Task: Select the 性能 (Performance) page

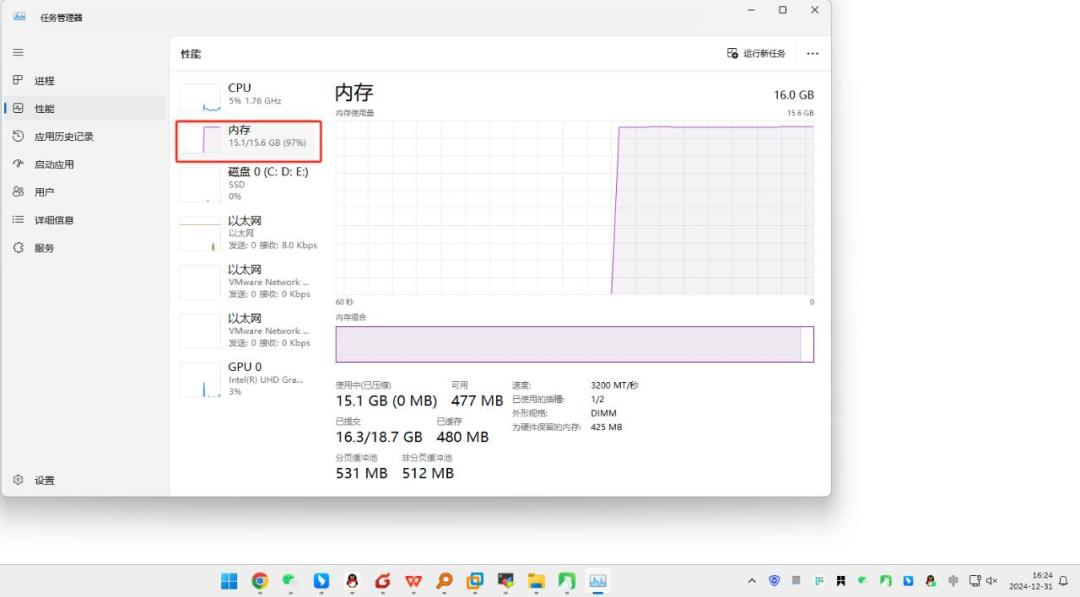Action: pos(83,108)
